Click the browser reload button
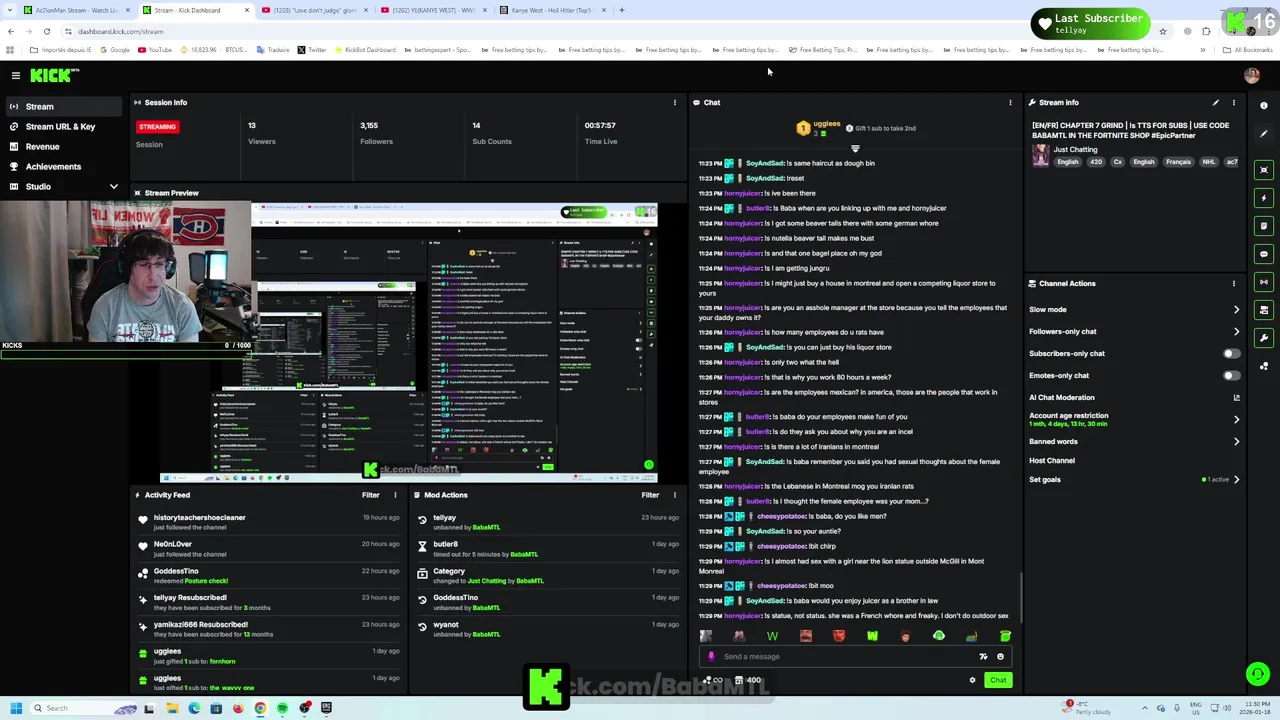This screenshot has width=1280, height=720. pos(46,31)
